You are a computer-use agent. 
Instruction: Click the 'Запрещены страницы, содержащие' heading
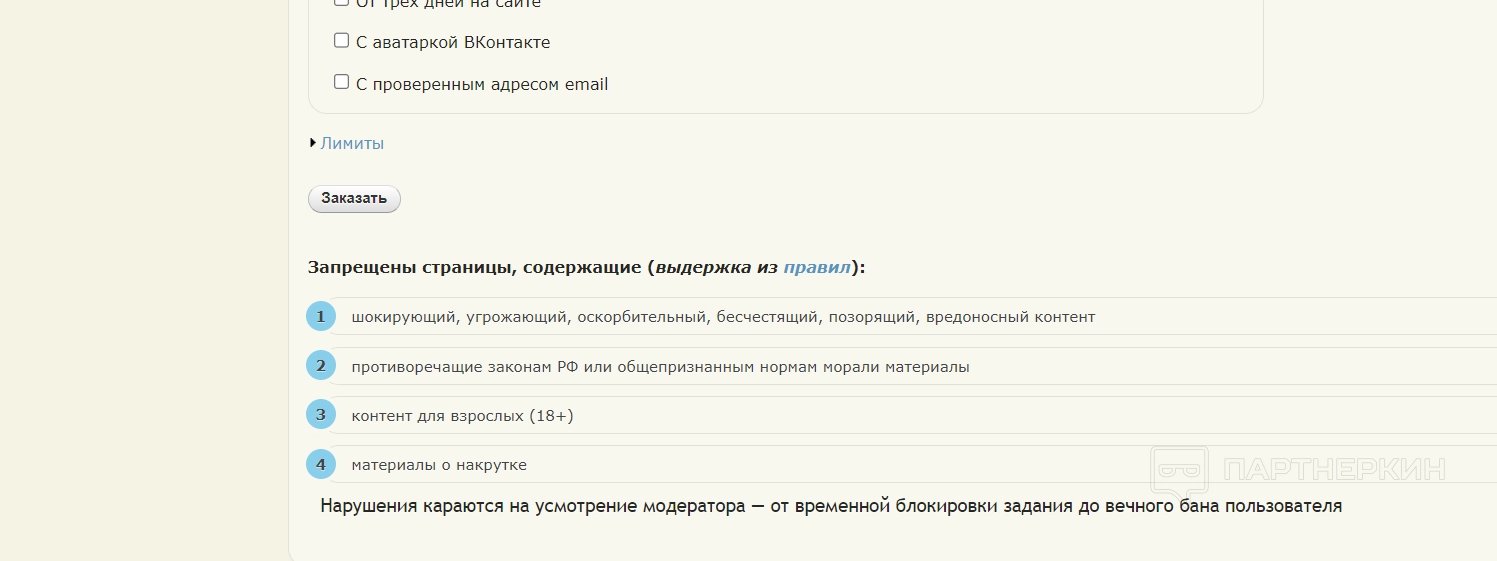click(474, 267)
